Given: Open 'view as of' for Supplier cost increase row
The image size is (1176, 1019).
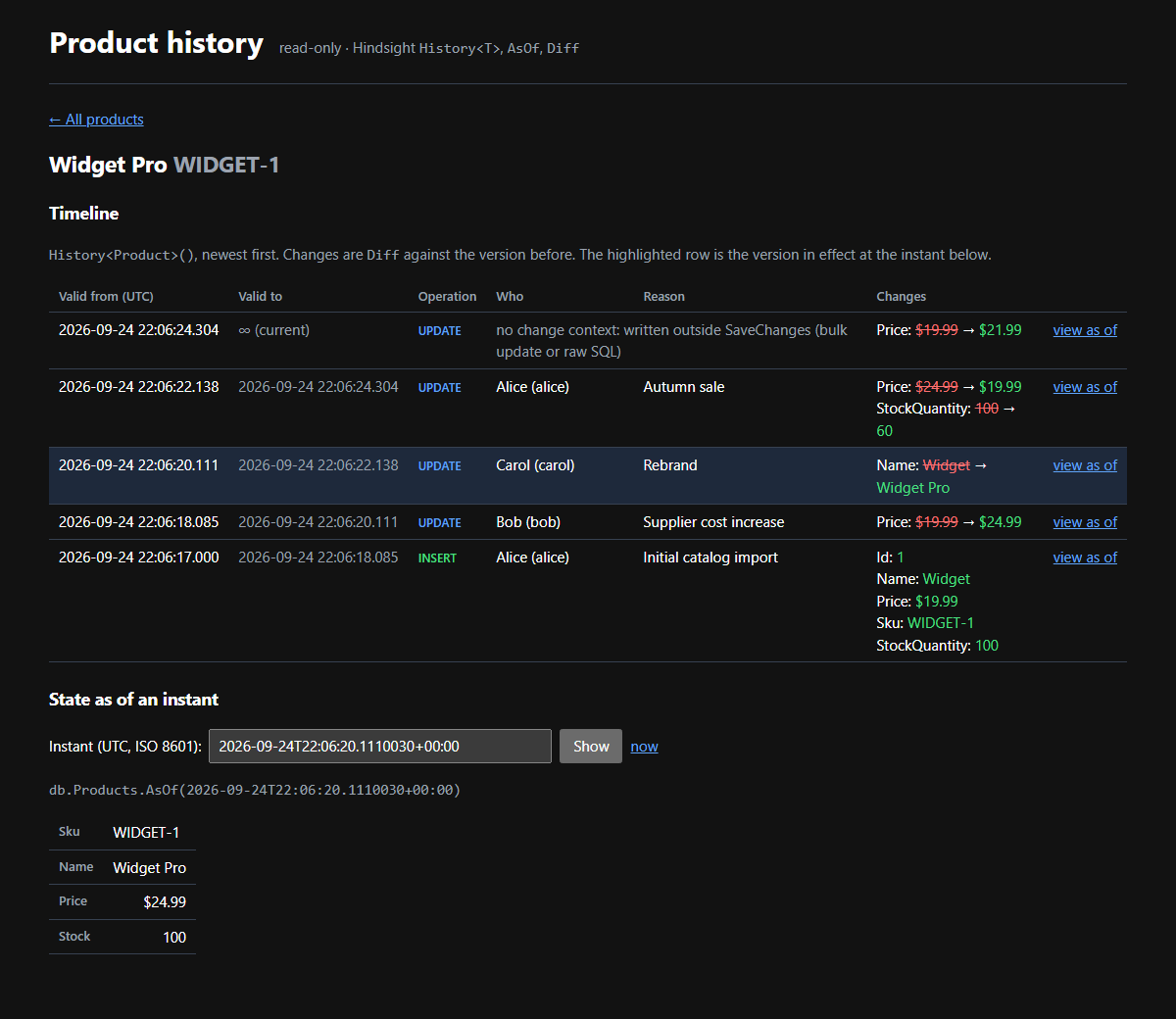Looking at the screenshot, I should (x=1085, y=522).
